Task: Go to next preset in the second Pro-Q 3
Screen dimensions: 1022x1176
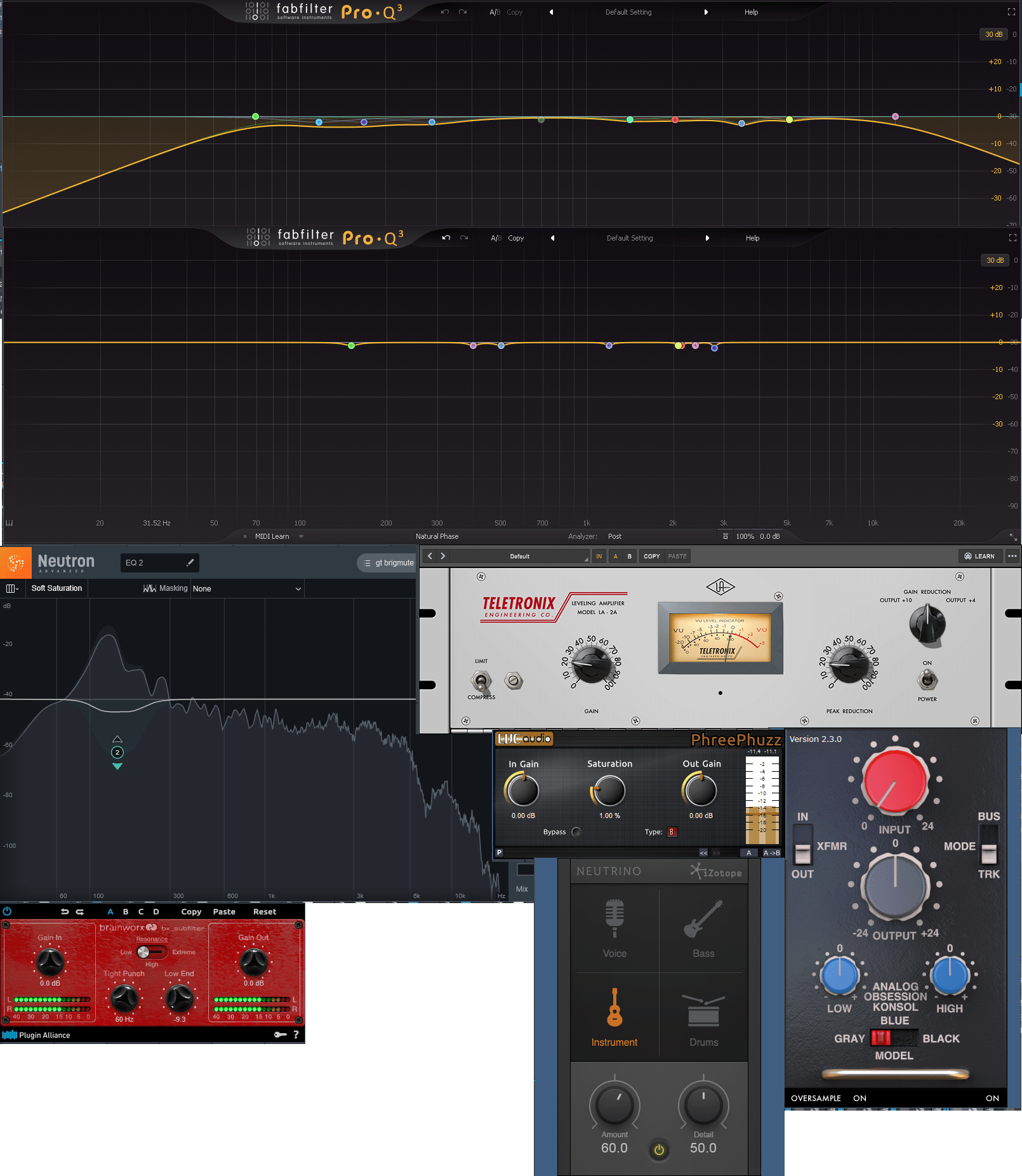Action: 707,238
